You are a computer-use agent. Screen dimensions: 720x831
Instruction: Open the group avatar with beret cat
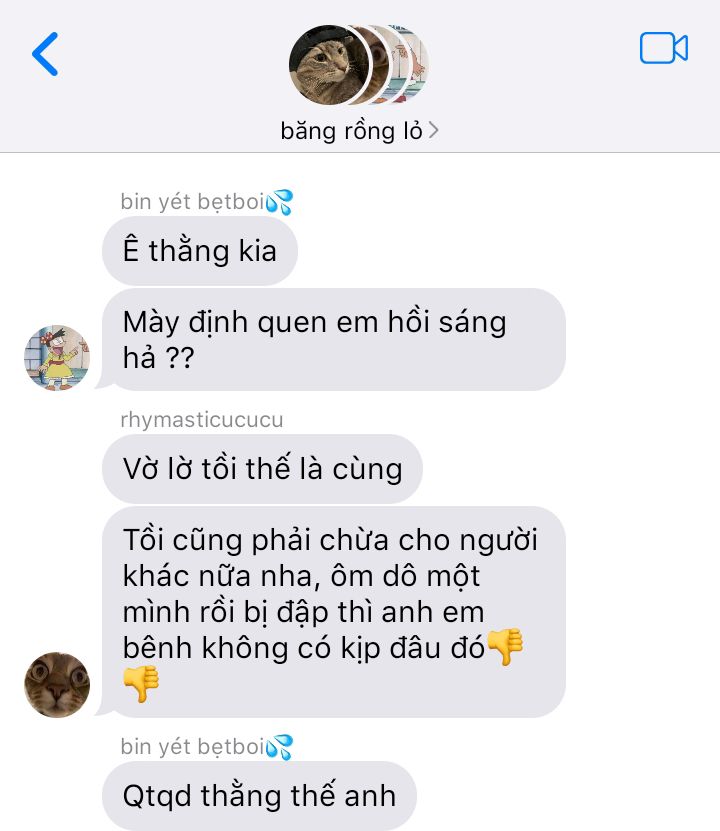328,64
